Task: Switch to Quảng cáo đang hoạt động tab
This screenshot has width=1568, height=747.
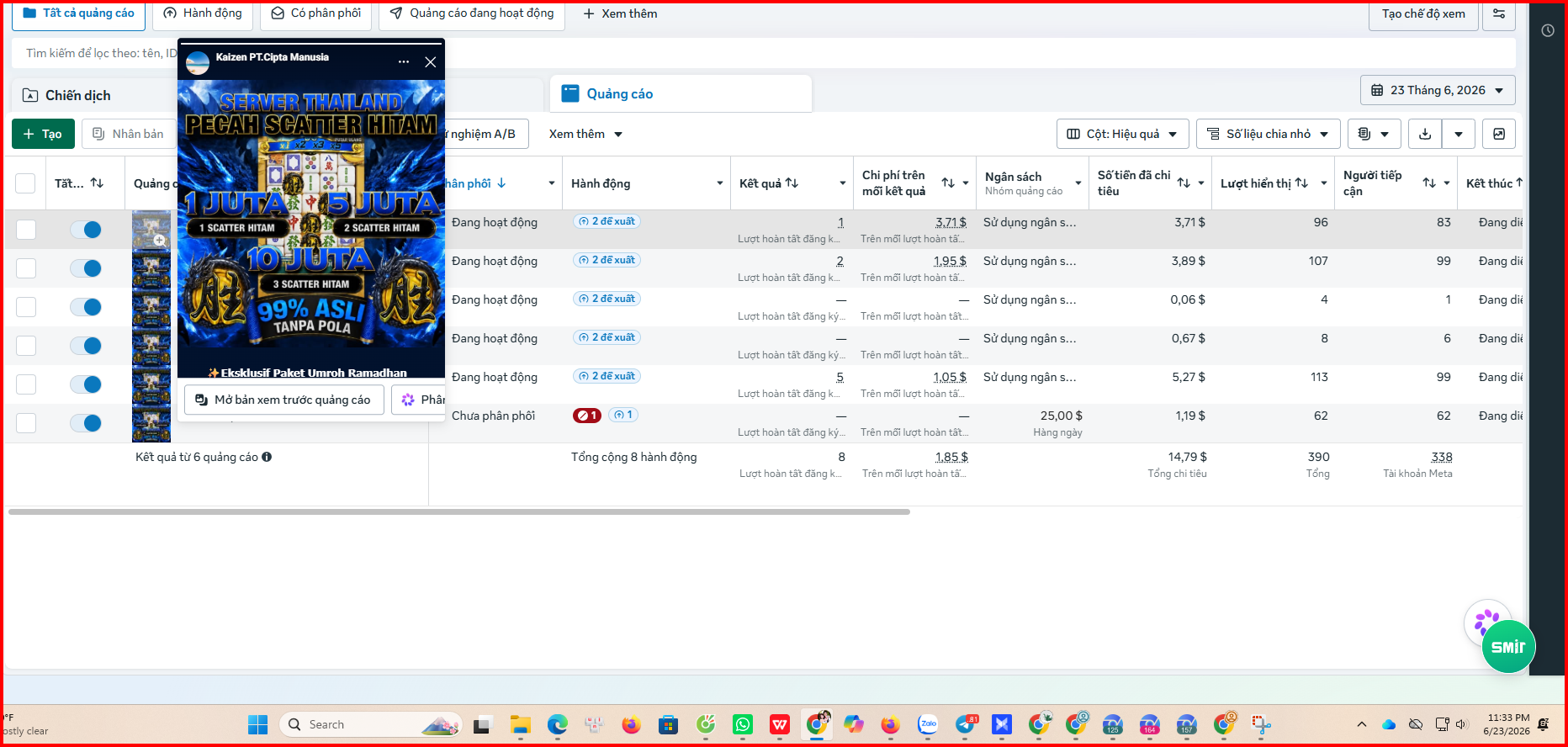Action: (x=472, y=13)
